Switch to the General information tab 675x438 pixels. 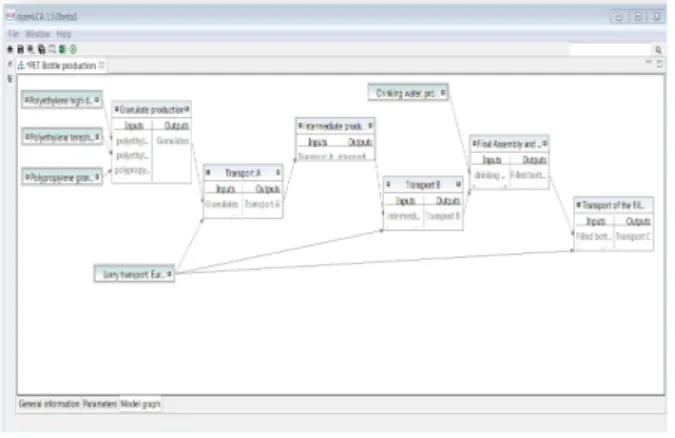[x=49, y=404]
